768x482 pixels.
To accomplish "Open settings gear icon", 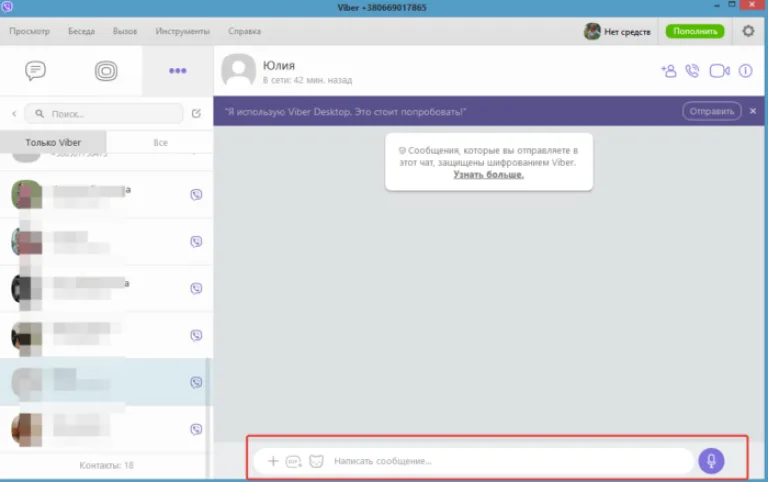I will (x=748, y=31).
